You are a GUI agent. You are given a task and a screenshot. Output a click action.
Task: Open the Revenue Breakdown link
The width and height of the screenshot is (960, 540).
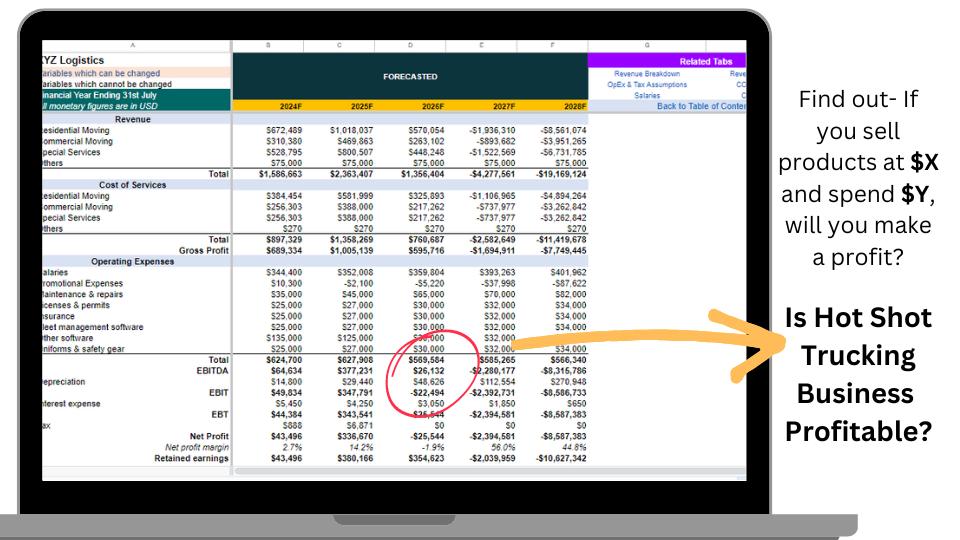pyautogui.click(x=647, y=73)
